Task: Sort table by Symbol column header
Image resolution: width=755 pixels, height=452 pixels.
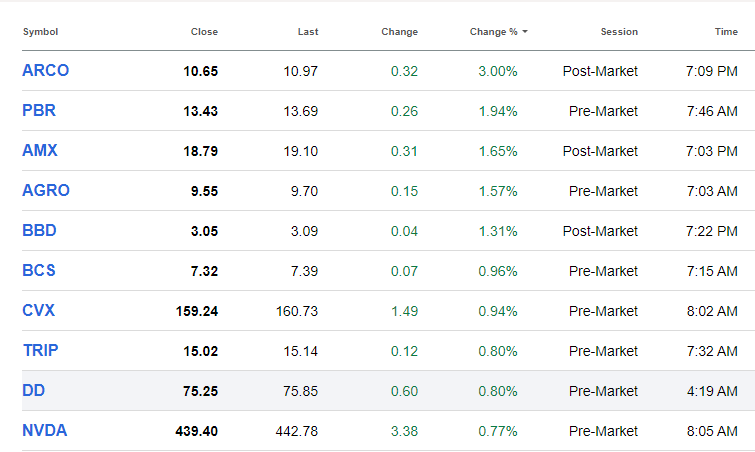Action: (x=40, y=32)
